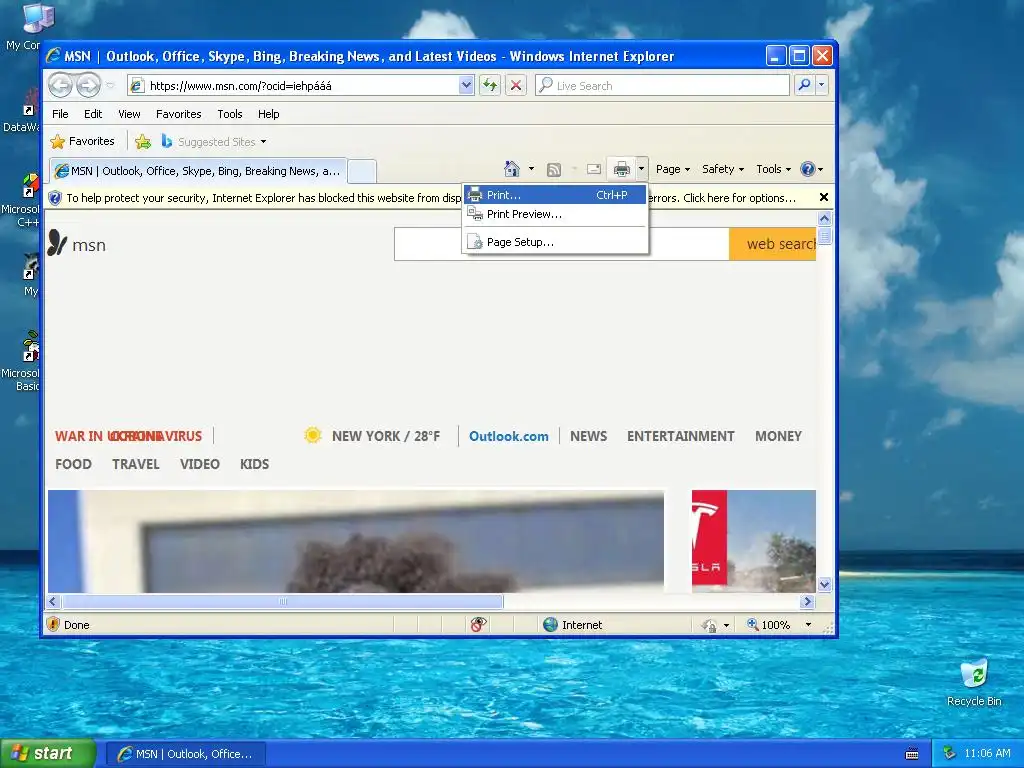Click the Forward navigation arrow
This screenshot has width=1024, height=768.
(89, 86)
